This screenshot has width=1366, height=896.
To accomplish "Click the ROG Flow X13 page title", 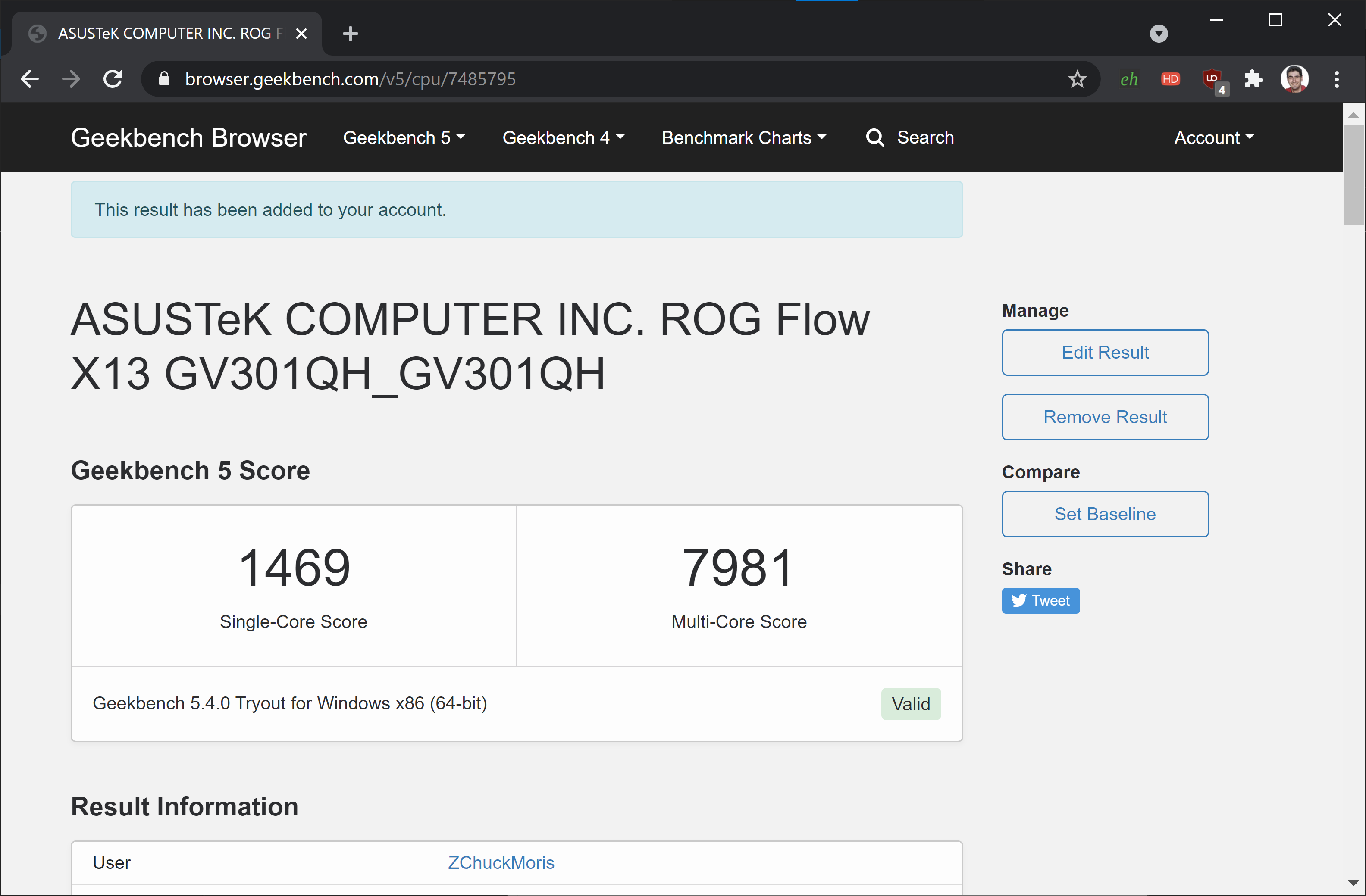I will [x=470, y=347].
